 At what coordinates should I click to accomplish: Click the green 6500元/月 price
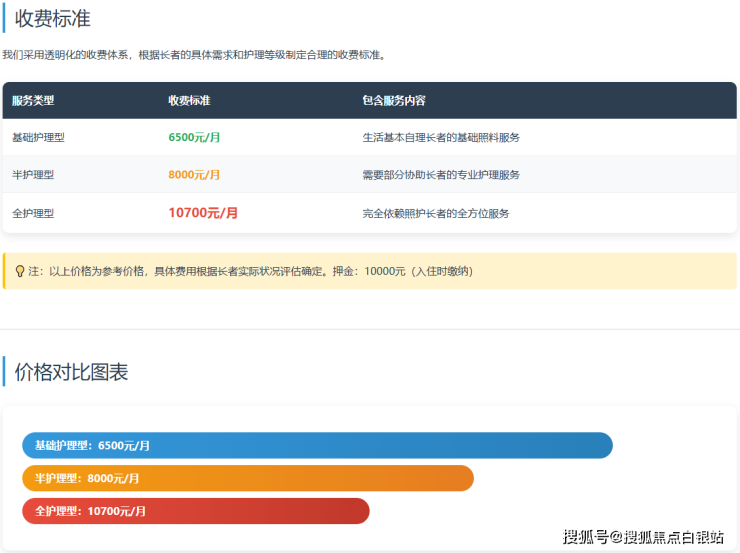coord(194,137)
